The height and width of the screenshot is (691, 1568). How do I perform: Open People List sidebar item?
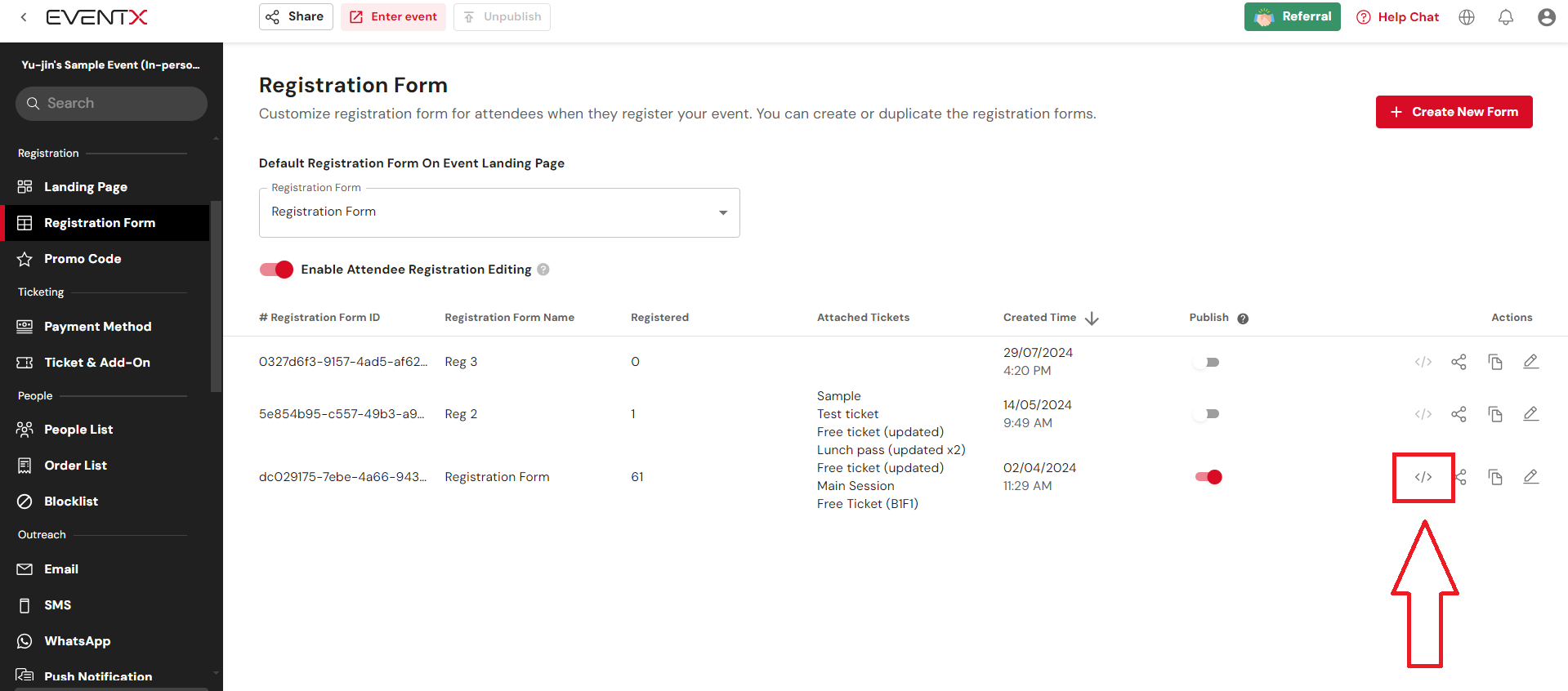click(106, 430)
